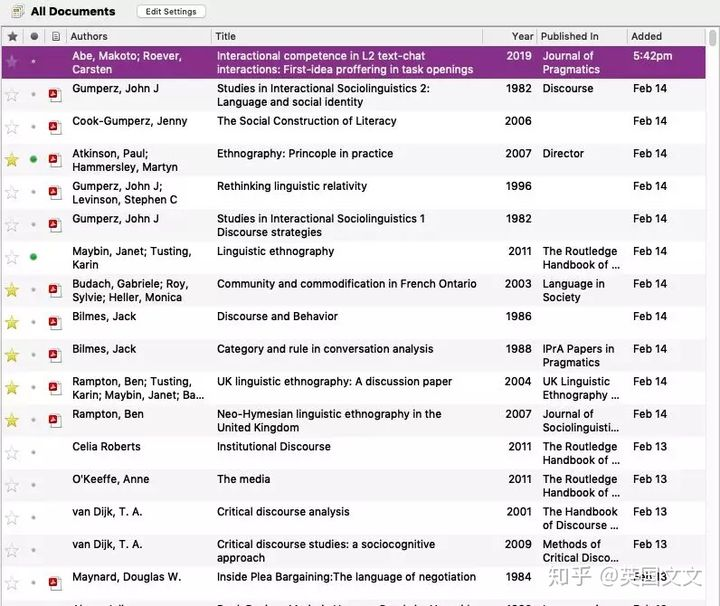The image size is (720, 606).
Task: Open PDF for Discourse and Behavior
Action: click(x=55, y=323)
